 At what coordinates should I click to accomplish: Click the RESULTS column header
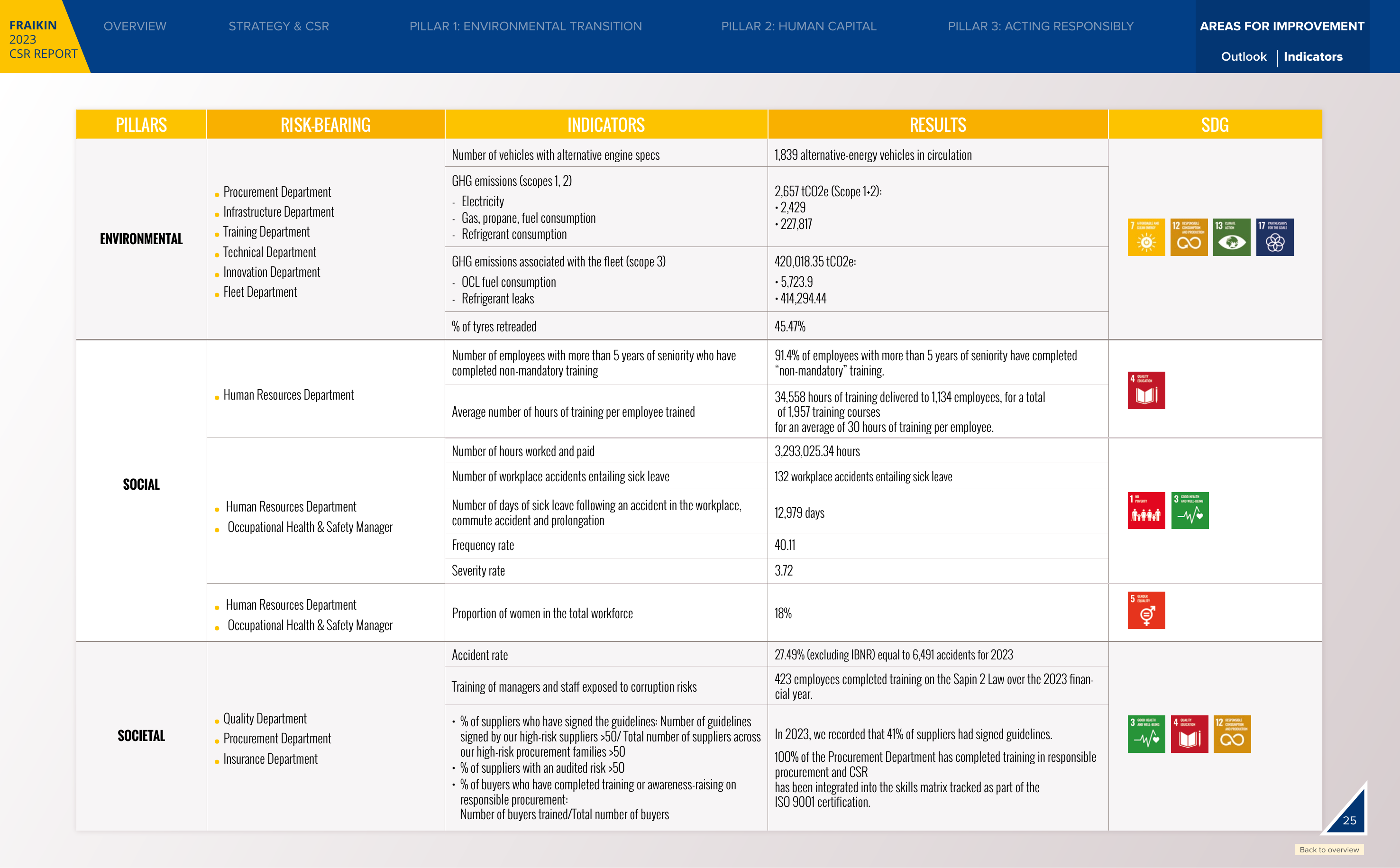pyautogui.click(x=938, y=125)
